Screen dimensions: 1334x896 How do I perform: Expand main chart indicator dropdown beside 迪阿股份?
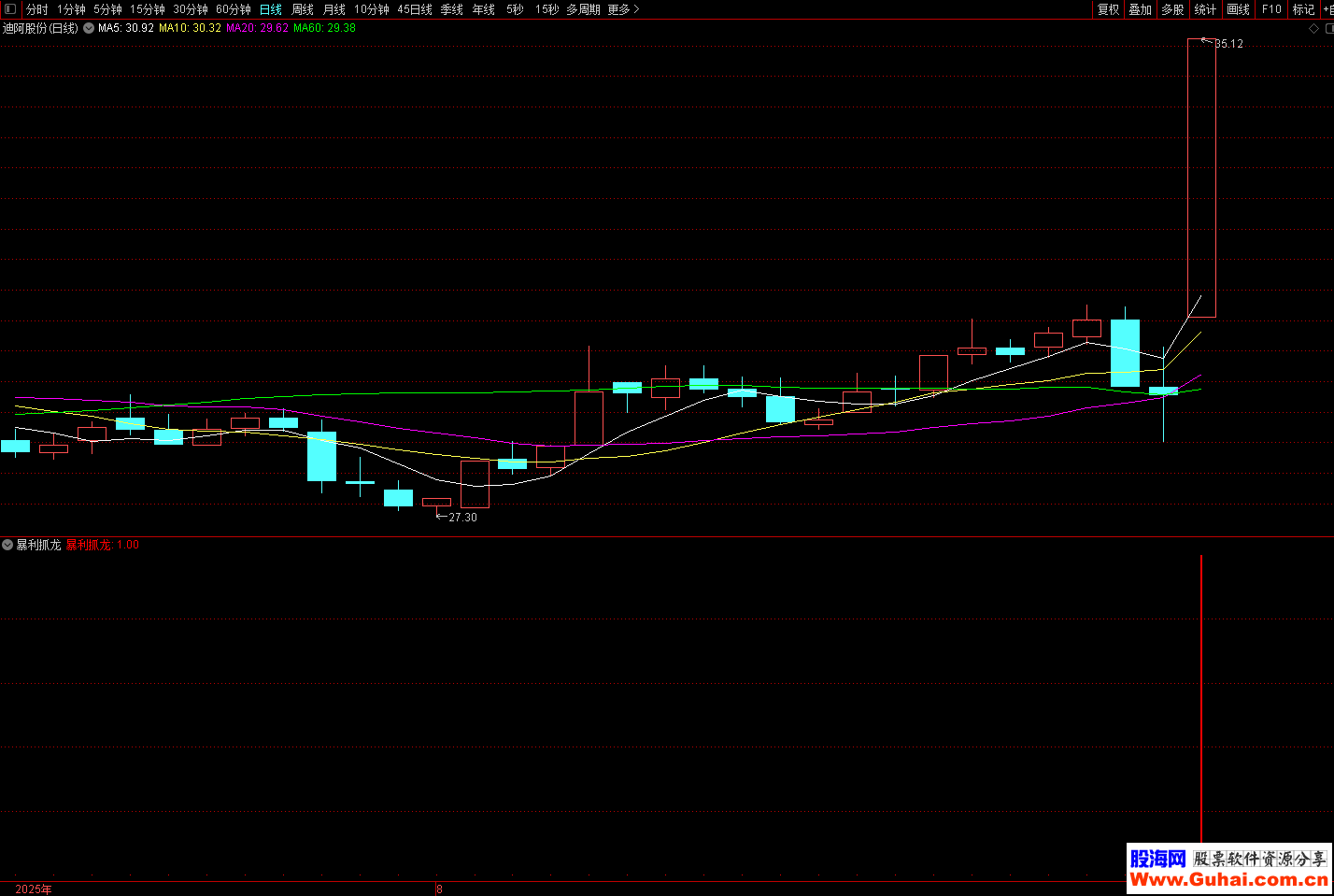pyautogui.click(x=89, y=28)
